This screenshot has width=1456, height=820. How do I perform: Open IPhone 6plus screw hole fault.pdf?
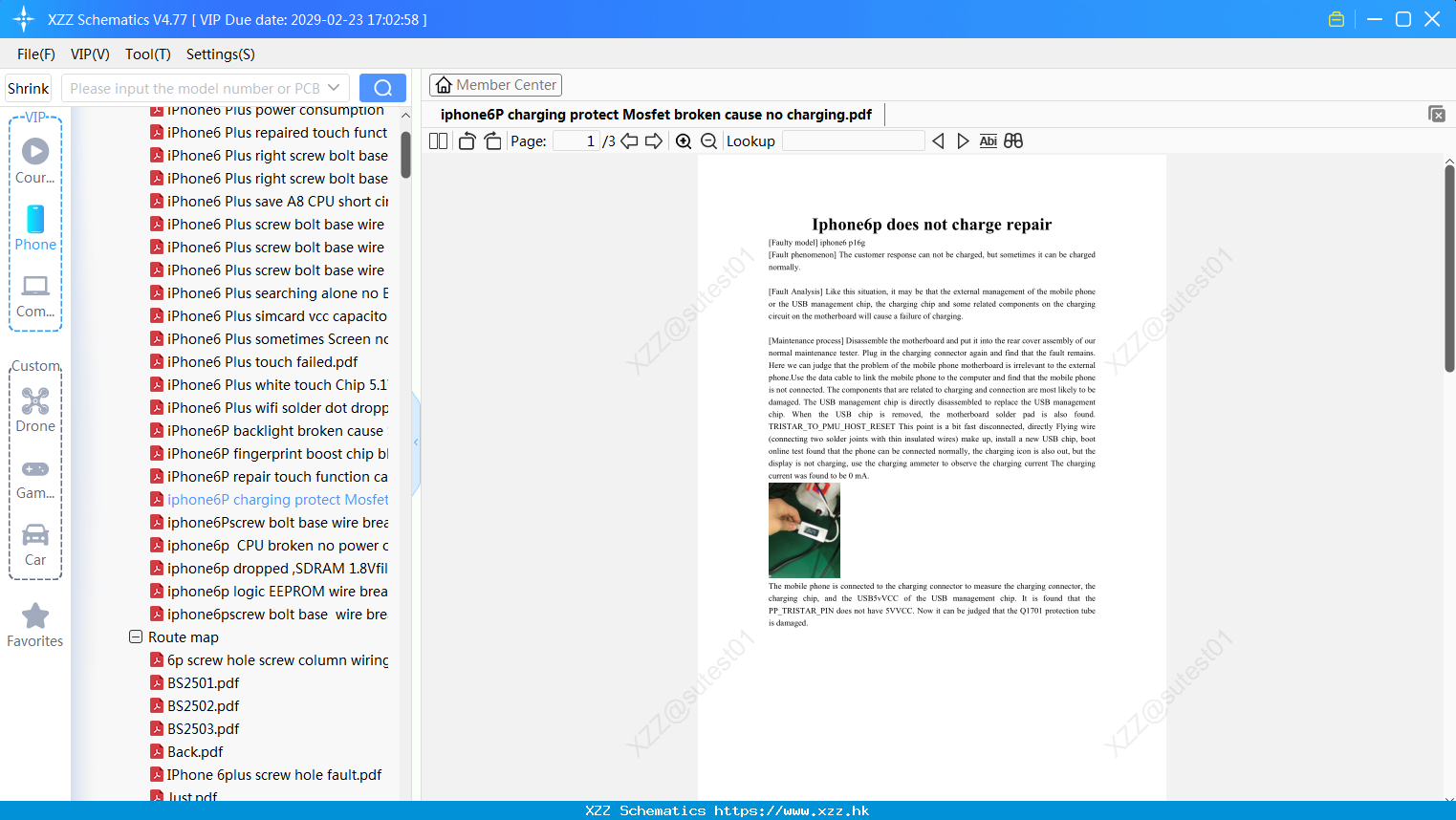[x=266, y=775]
